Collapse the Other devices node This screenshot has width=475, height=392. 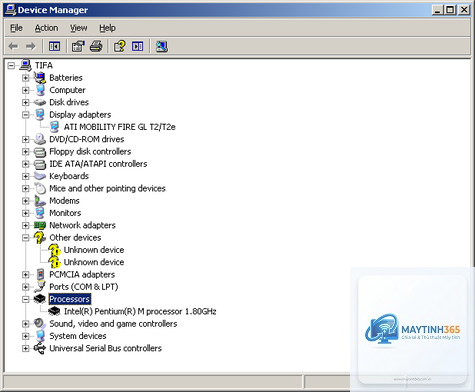(25, 238)
